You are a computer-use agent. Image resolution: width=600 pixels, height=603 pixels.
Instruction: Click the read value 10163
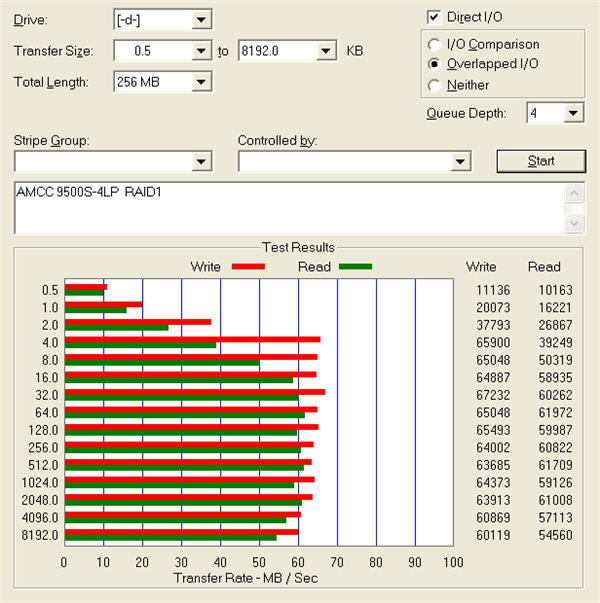555,290
